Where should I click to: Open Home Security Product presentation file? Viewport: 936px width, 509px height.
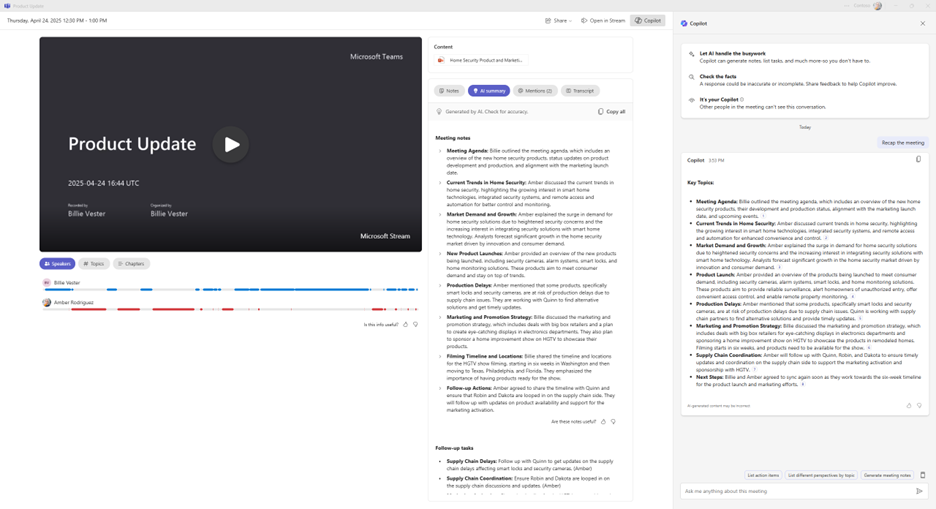[481, 60]
